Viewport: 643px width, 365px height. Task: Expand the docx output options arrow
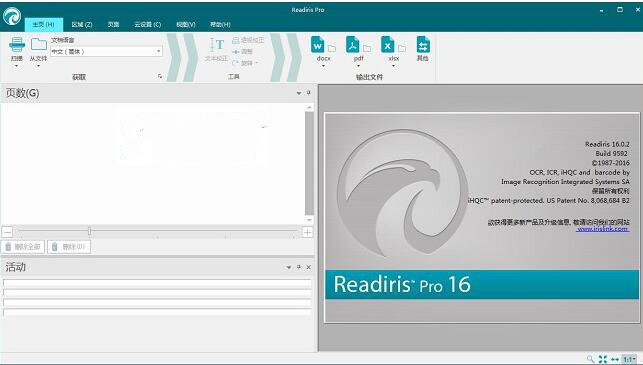[323, 66]
